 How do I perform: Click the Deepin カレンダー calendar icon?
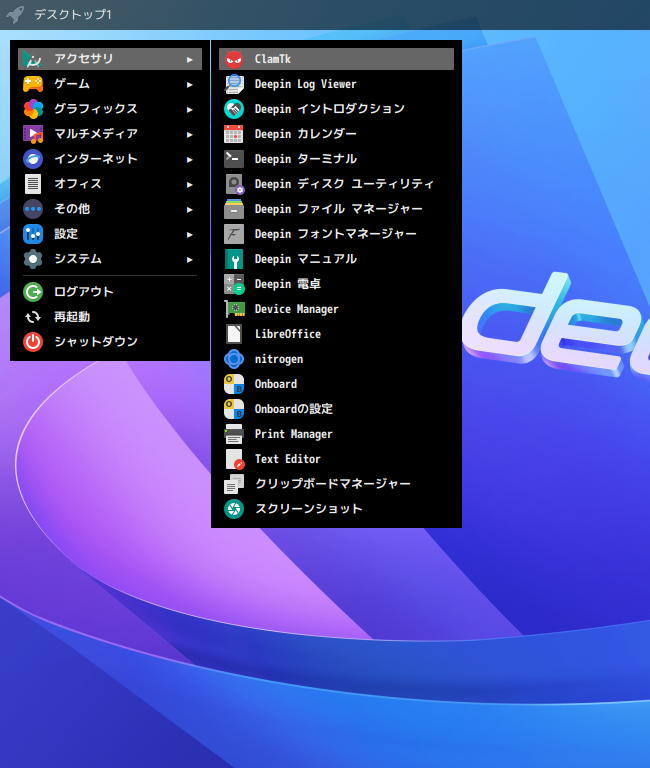(234, 134)
